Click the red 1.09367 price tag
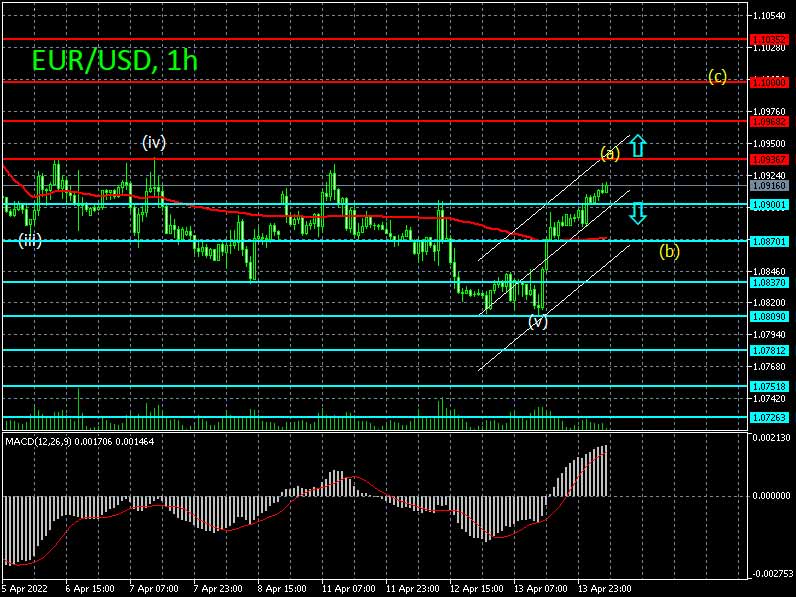 click(769, 159)
